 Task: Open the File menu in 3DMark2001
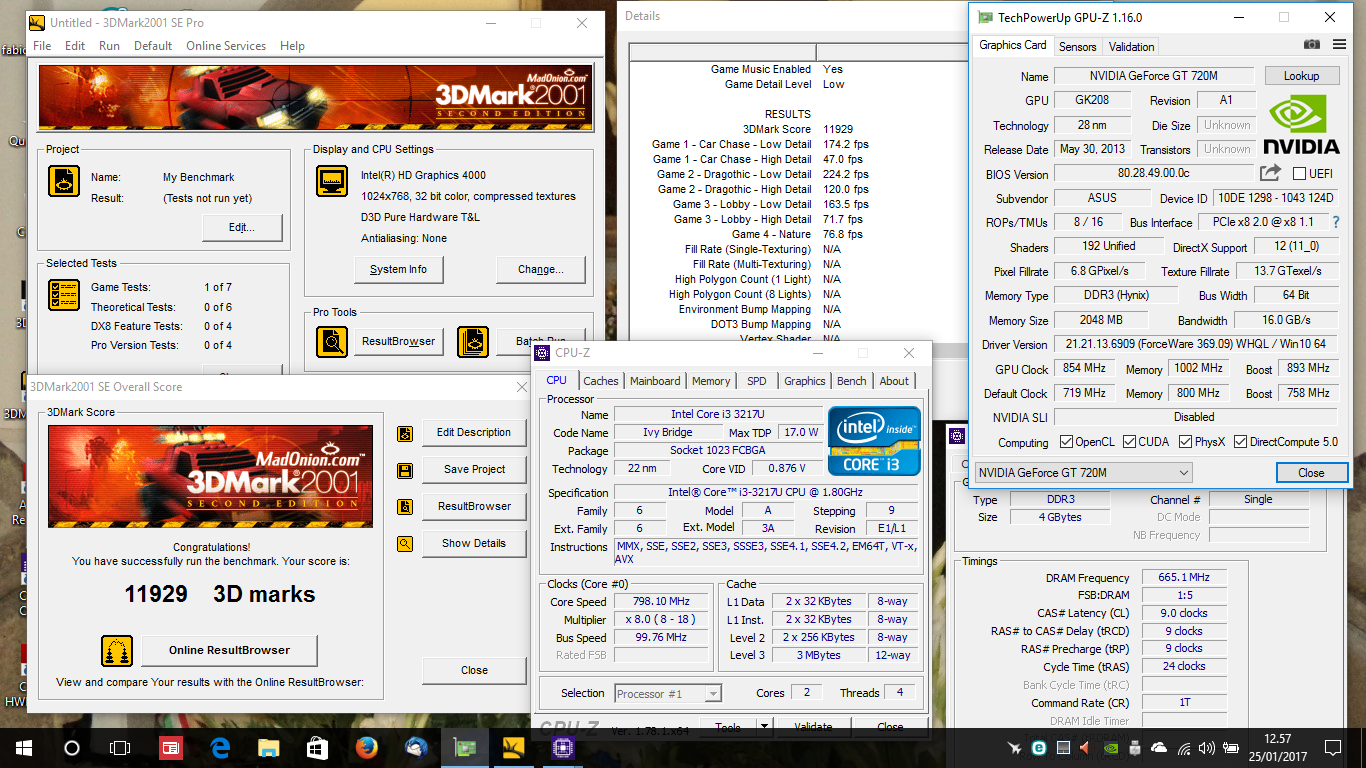(x=42, y=46)
